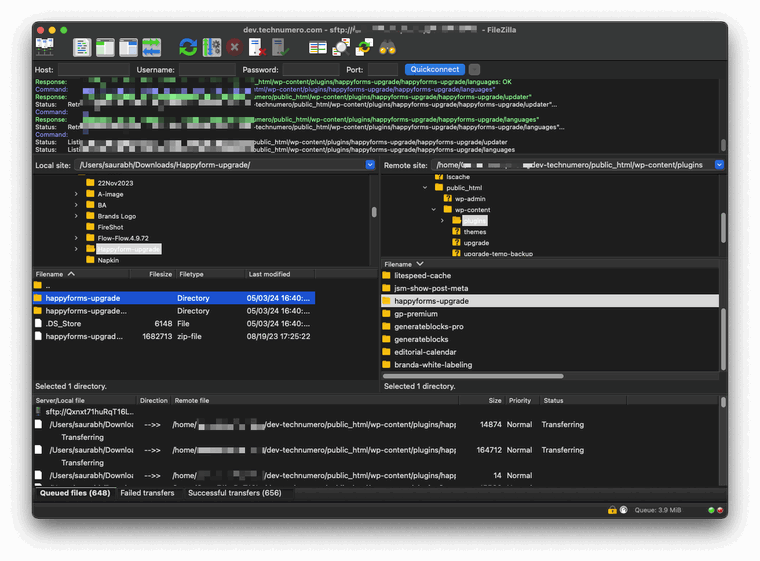Click the happyforms-upgrade zip-file document icon
Image resolution: width=760 pixels, height=561 pixels.
tap(38, 336)
